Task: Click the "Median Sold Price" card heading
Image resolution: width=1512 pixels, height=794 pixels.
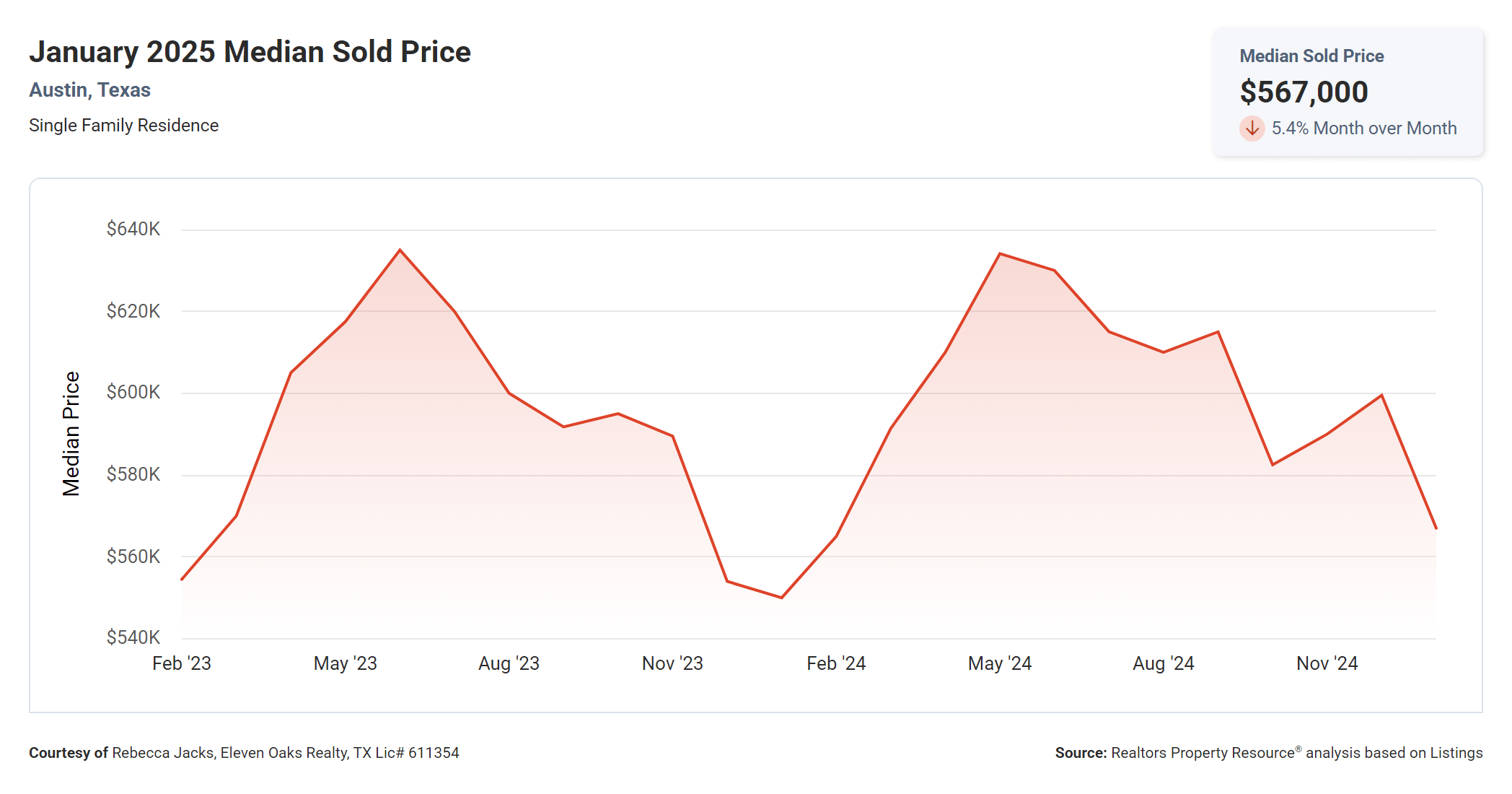Action: pos(1311,56)
